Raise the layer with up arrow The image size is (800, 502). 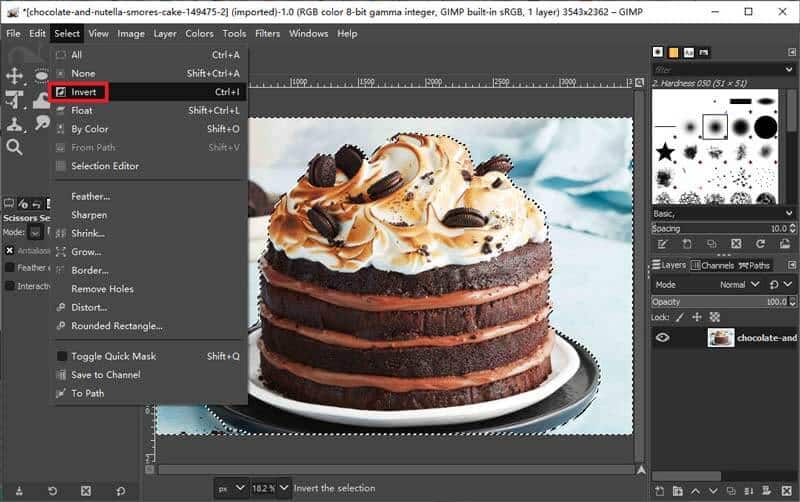pos(695,491)
